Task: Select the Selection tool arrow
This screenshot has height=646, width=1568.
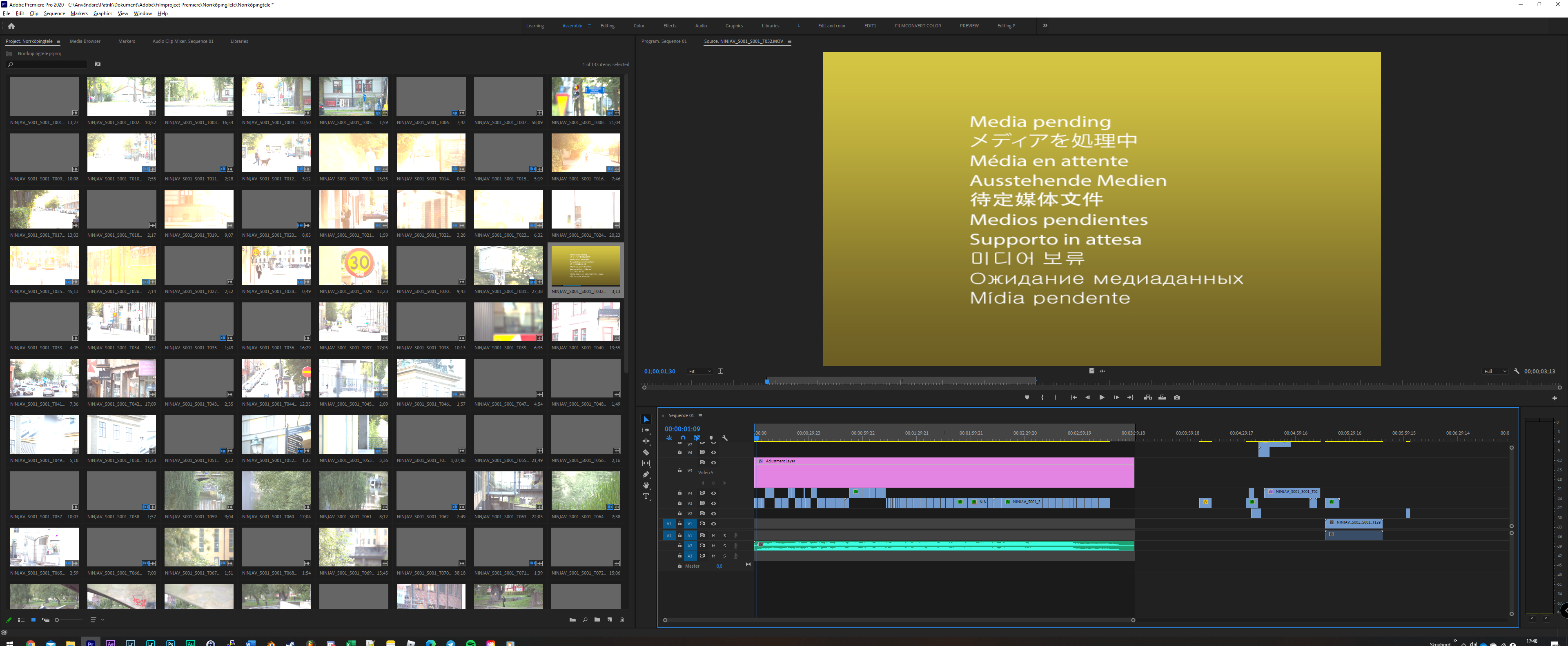Action: [646, 419]
